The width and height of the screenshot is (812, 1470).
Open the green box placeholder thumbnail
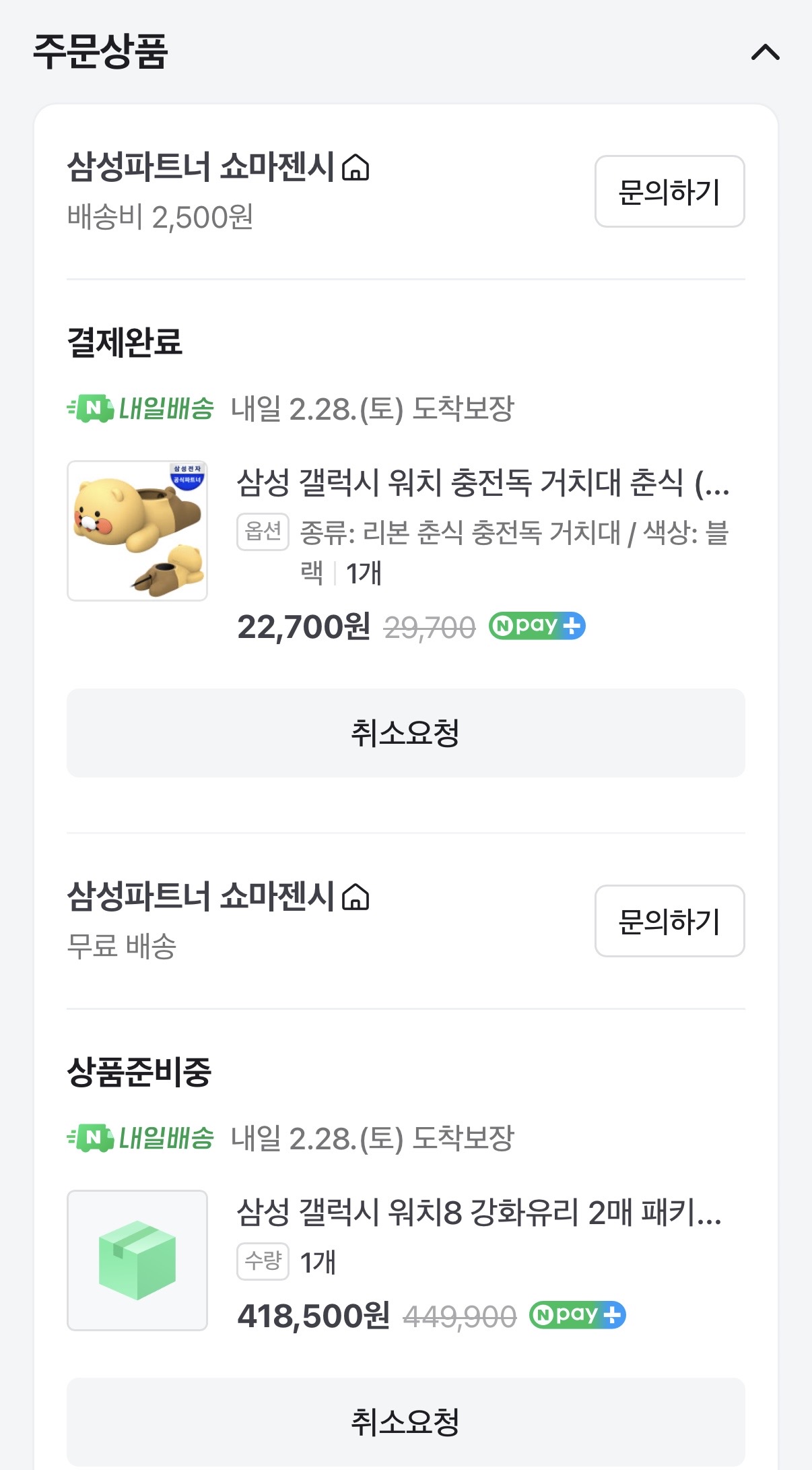(x=137, y=1260)
